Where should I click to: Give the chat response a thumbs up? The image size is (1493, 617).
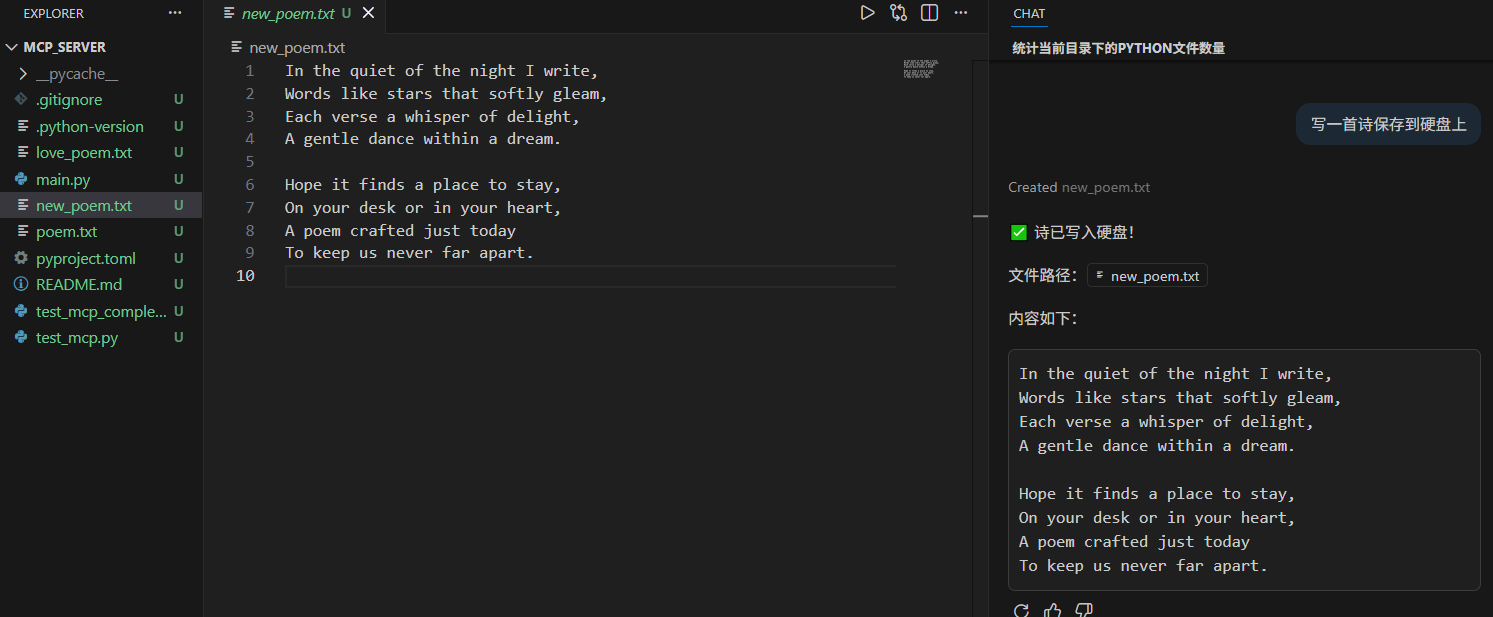1052,610
